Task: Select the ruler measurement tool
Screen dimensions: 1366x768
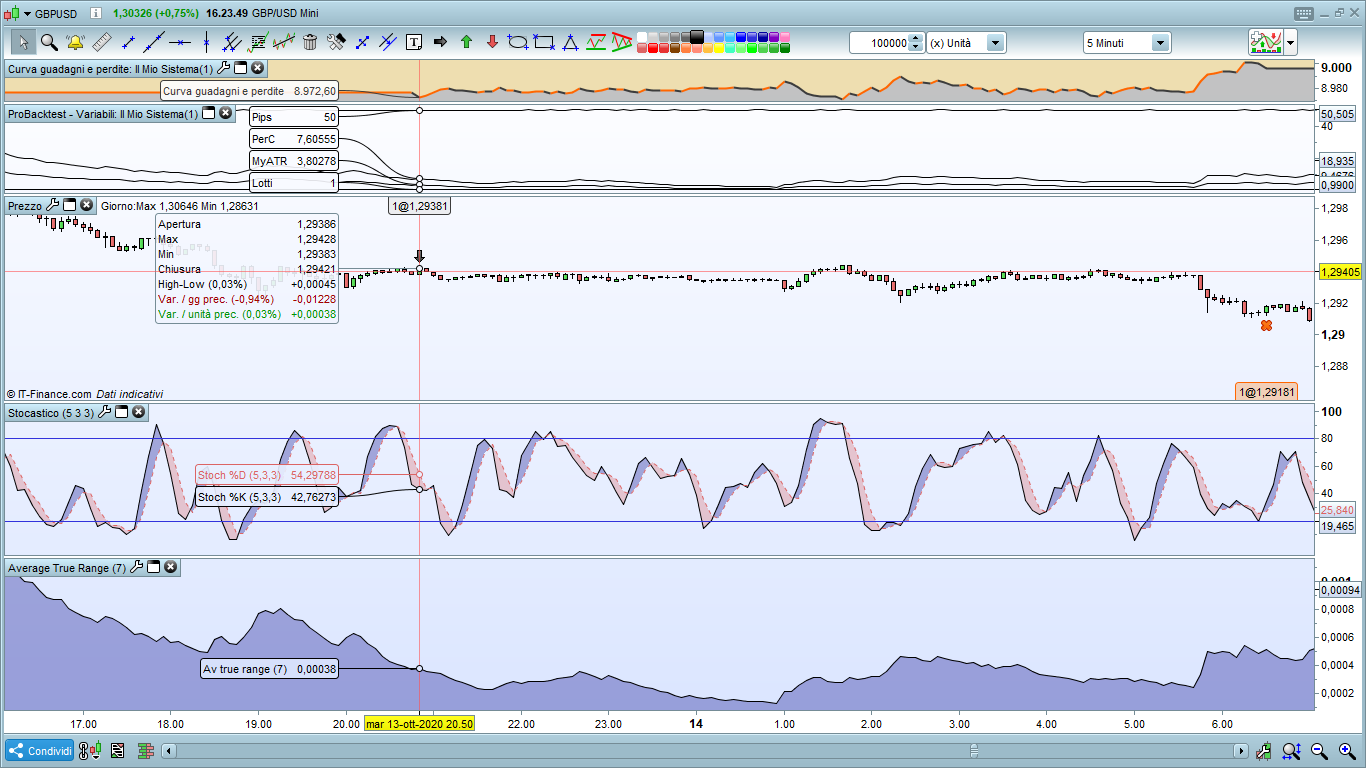Action: (102, 42)
